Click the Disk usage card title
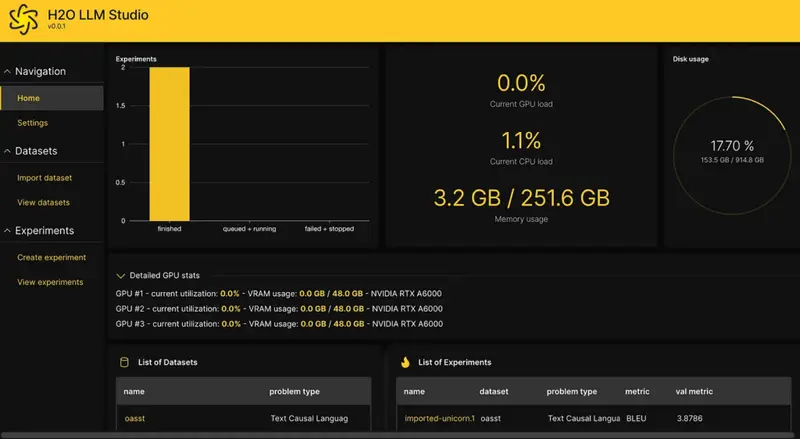The width and height of the screenshot is (800, 439). pos(690,59)
